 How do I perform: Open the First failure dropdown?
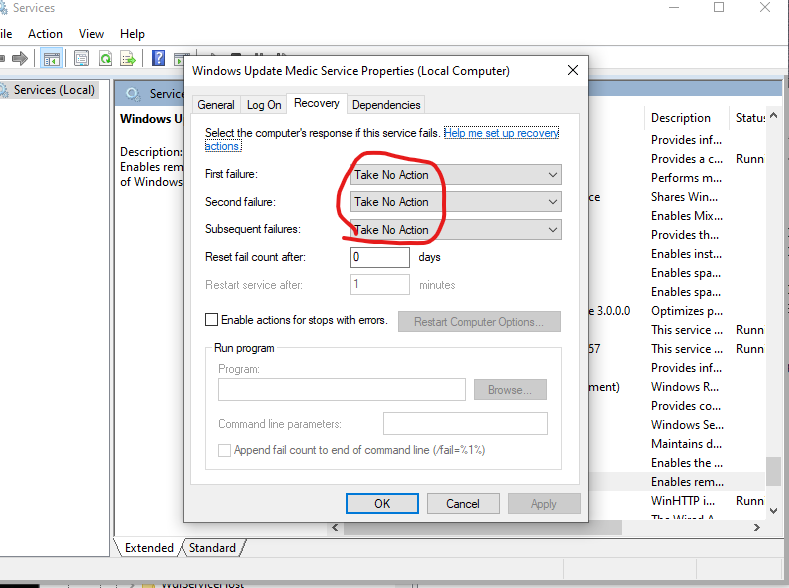455,175
